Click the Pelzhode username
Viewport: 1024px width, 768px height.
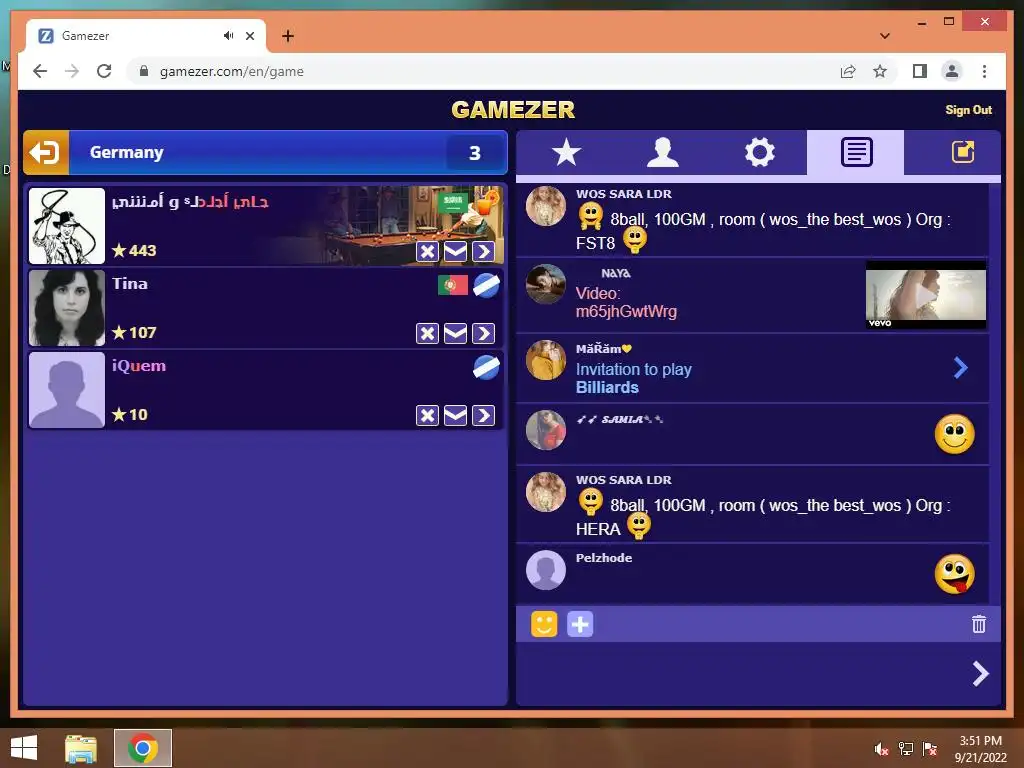603,558
